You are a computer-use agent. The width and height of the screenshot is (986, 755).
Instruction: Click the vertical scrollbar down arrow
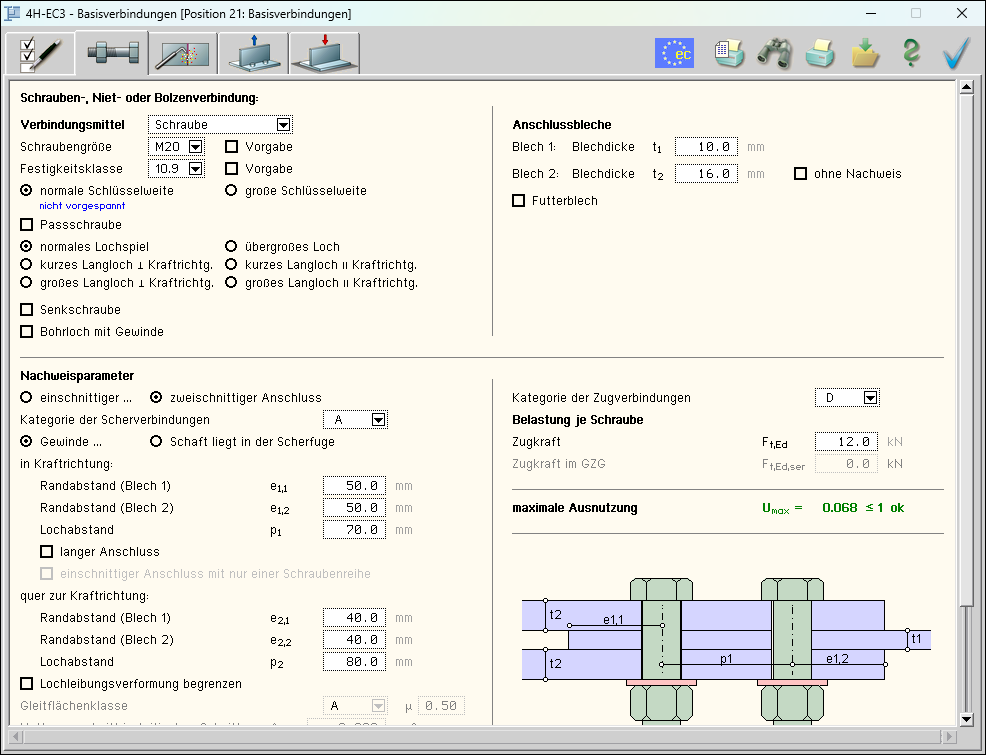click(966, 719)
